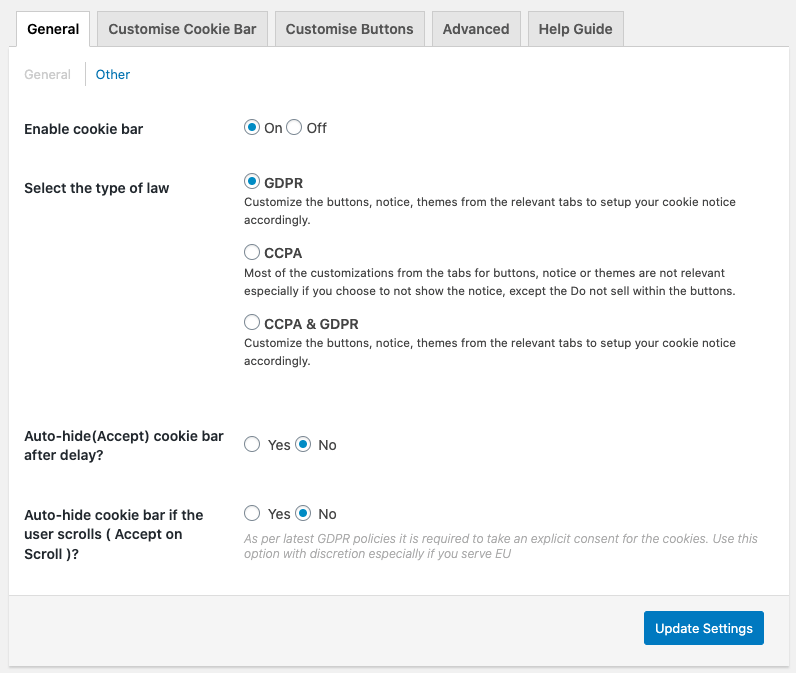The height and width of the screenshot is (673, 796).
Task: Click the Other sub-tab link
Action: [x=113, y=75]
